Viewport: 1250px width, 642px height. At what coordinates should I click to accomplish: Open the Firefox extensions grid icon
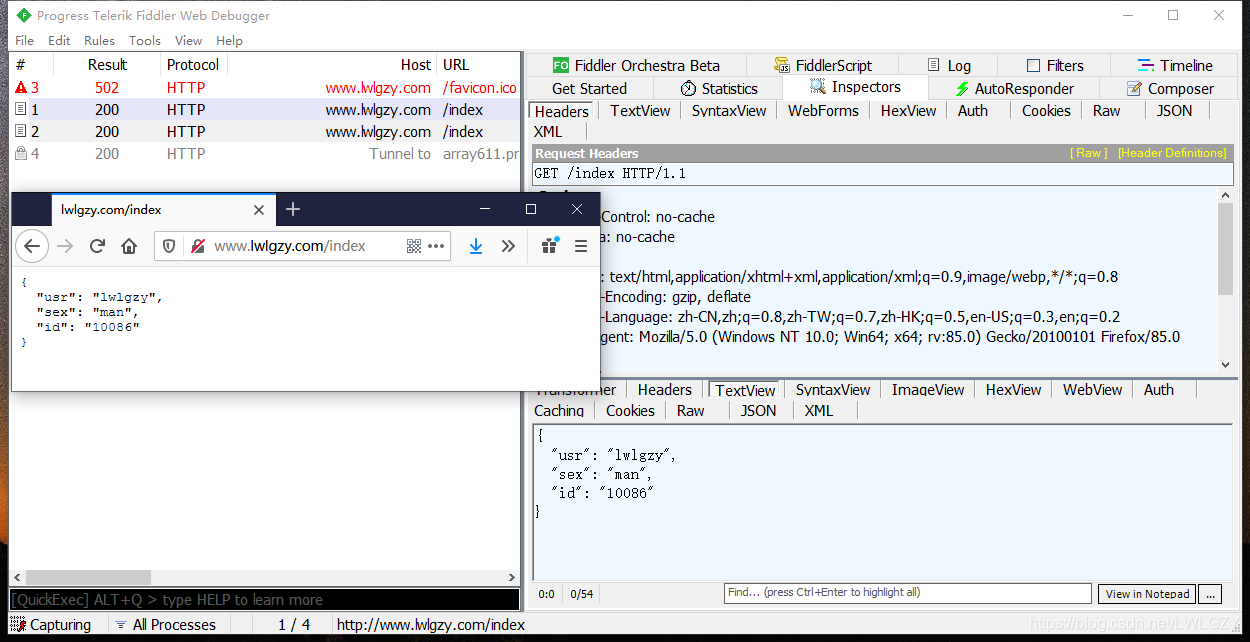[x=549, y=246]
